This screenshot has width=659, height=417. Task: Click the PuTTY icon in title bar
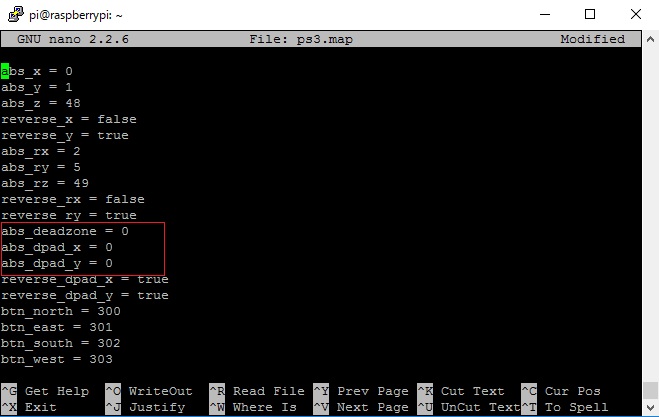tap(16, 15)
